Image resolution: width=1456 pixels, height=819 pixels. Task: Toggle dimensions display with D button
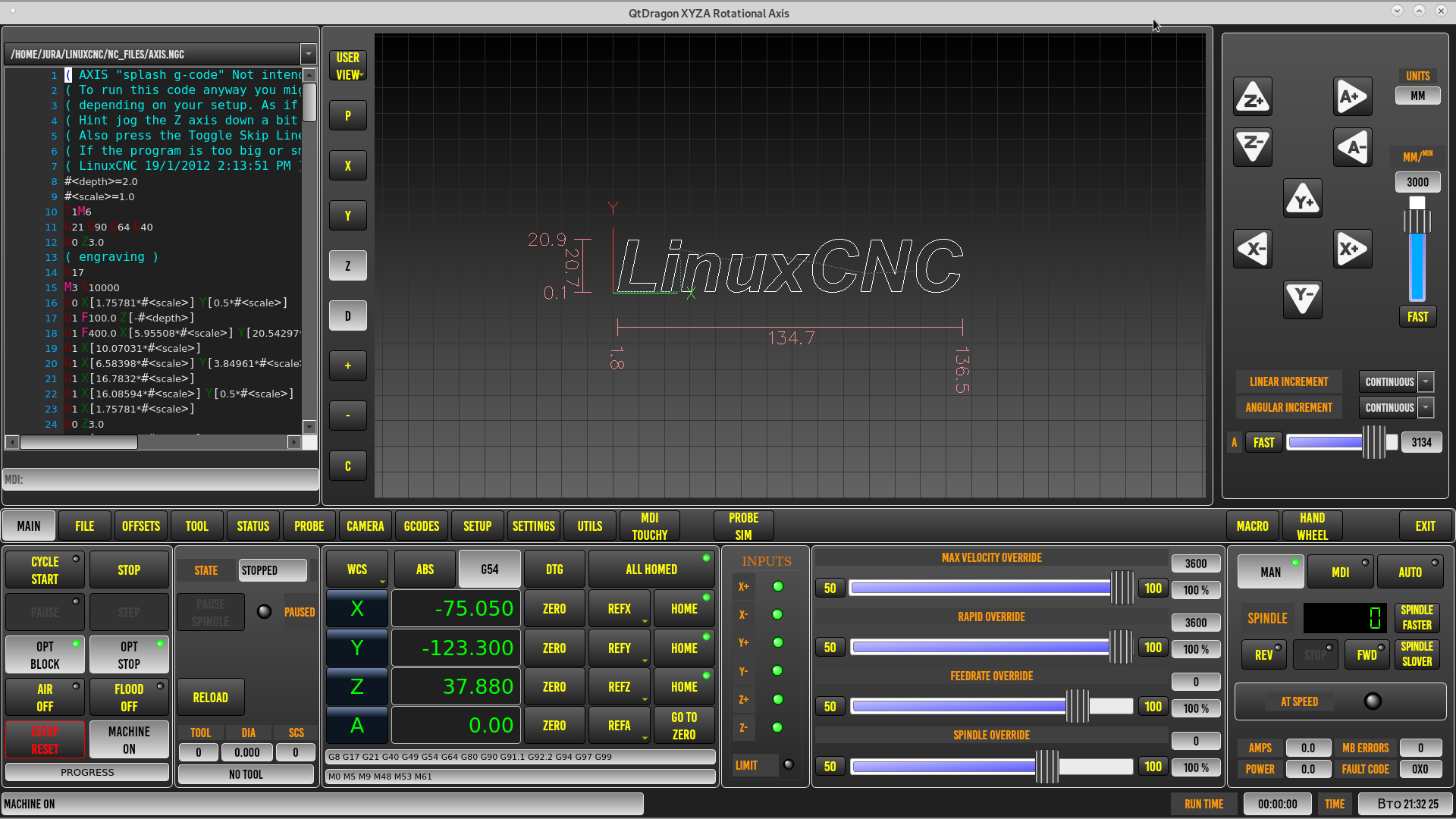click(348, 316)
